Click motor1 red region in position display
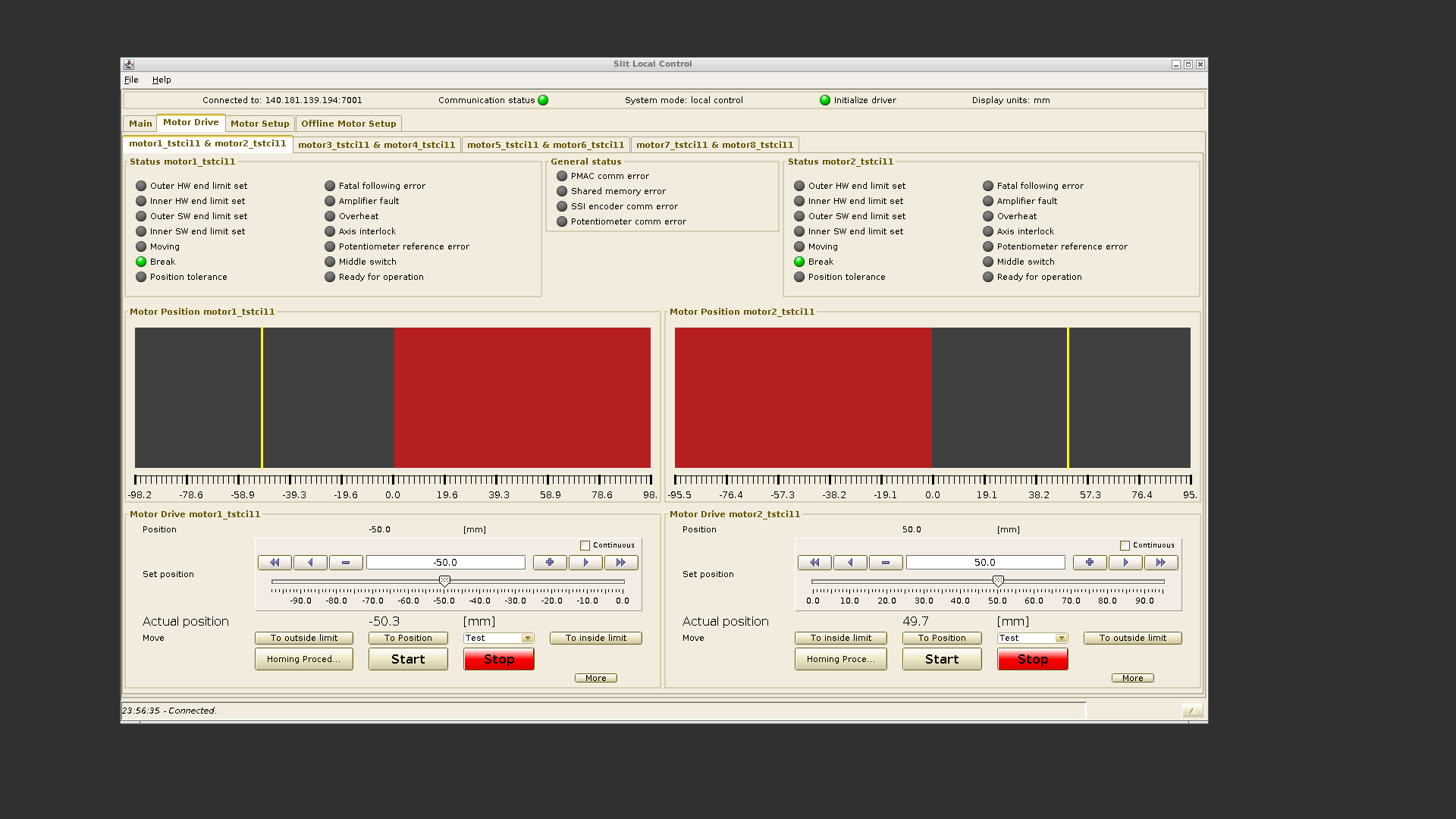Screen dimensions: 1456x819 click(522, 397)
